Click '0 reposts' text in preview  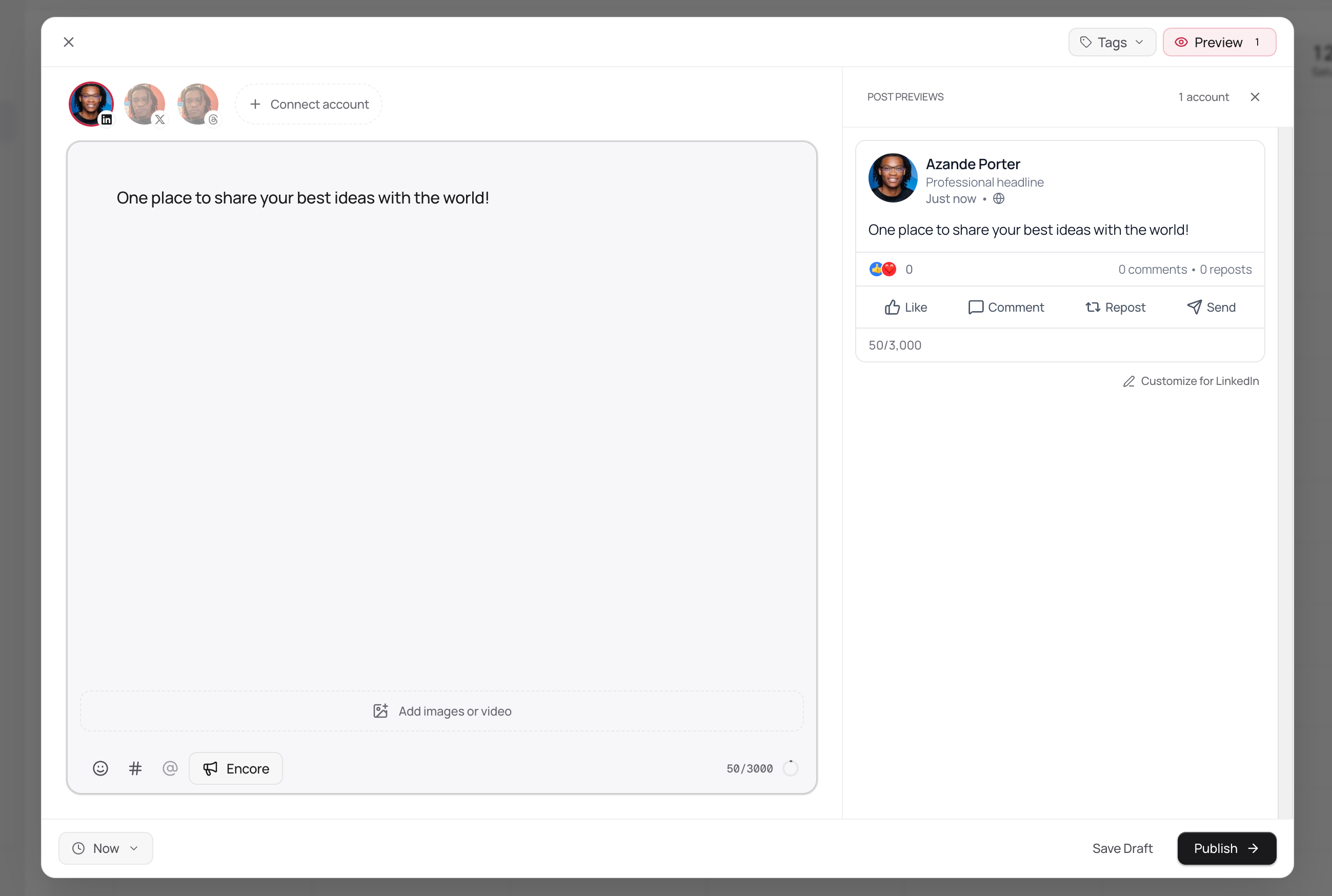pyautogui.click(x=1226, y=269)
